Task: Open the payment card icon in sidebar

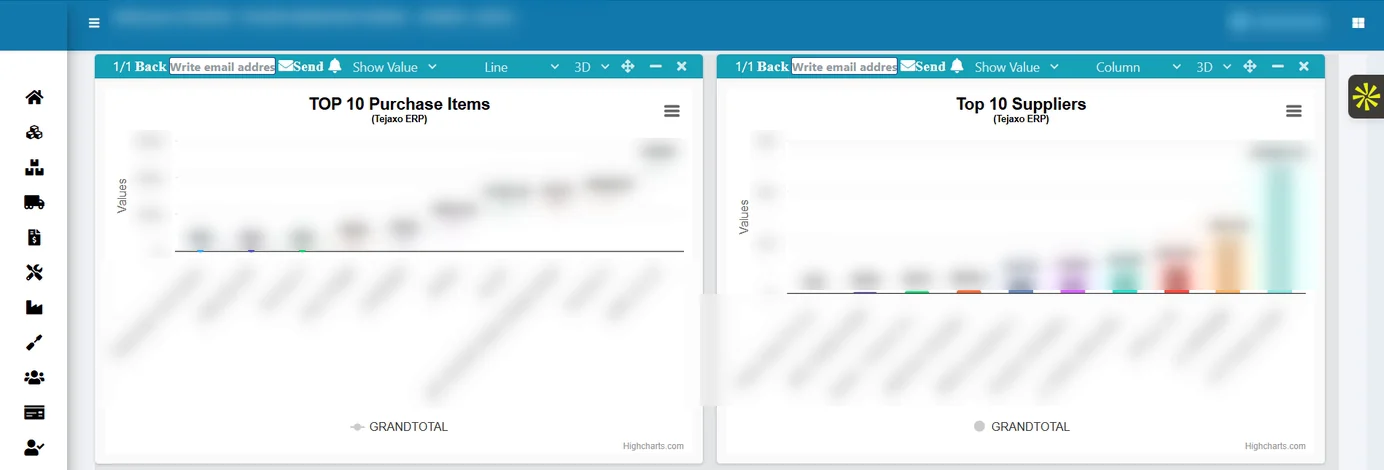Action: (34, 412)
